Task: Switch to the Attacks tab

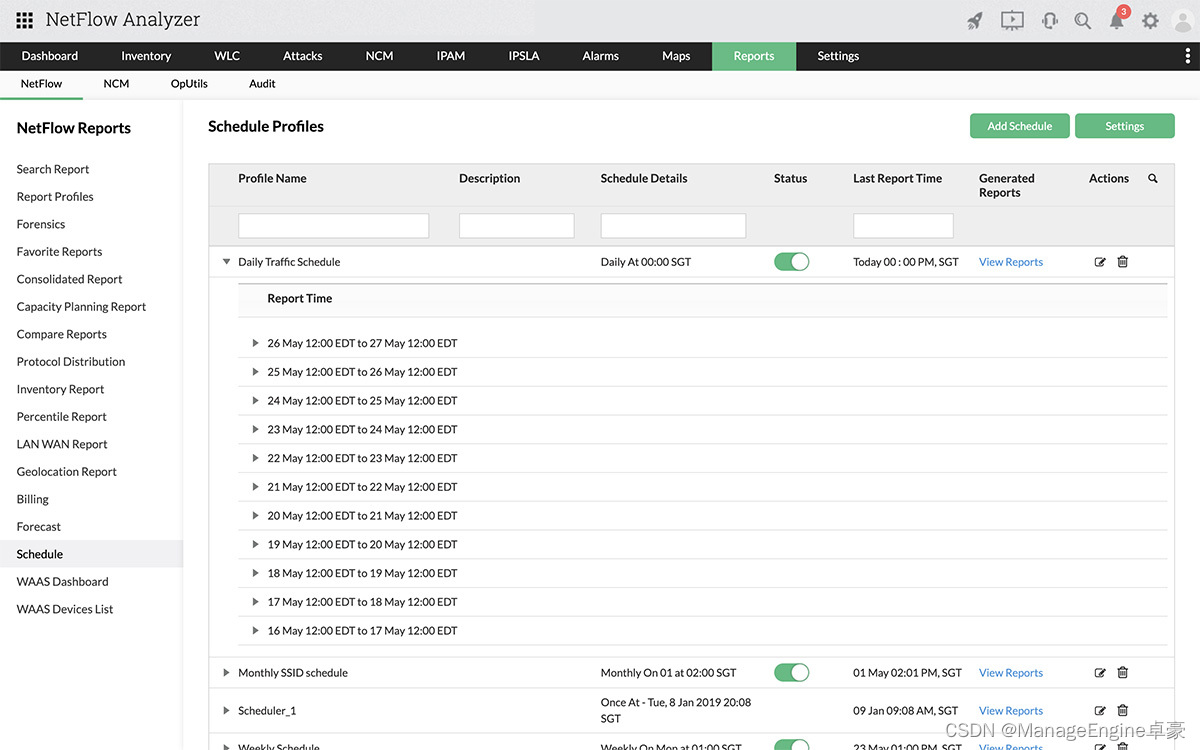Action: pyautogui.click(x=303, y=56)
